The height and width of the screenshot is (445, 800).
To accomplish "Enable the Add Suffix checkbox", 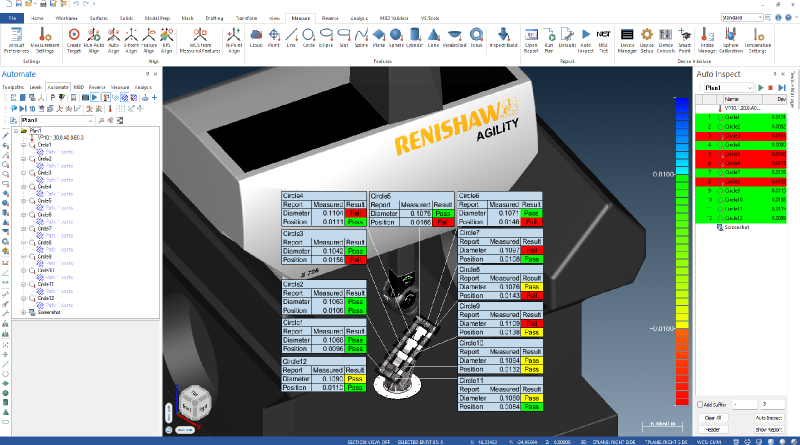I will [700, 404].
